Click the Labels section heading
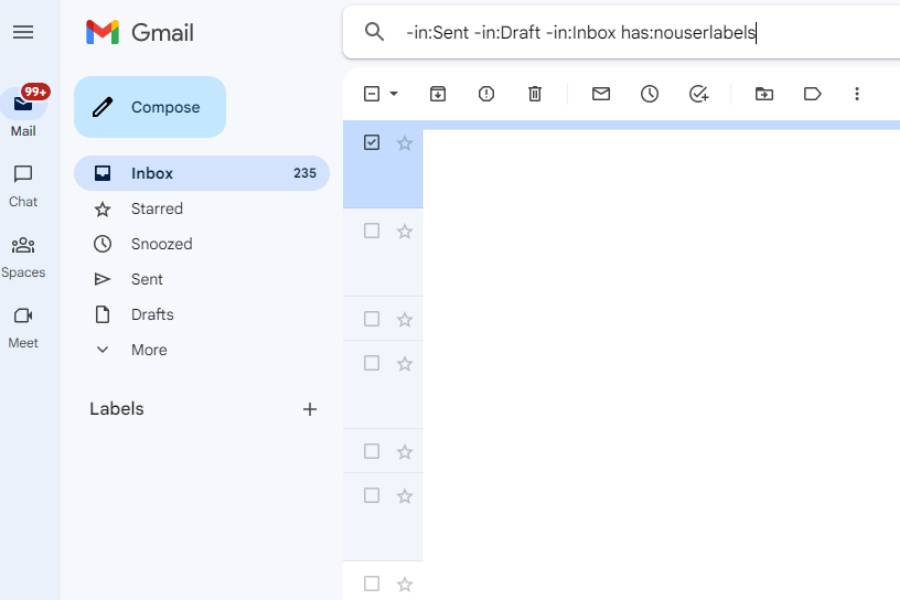The image size is (900, 600). 117,409
